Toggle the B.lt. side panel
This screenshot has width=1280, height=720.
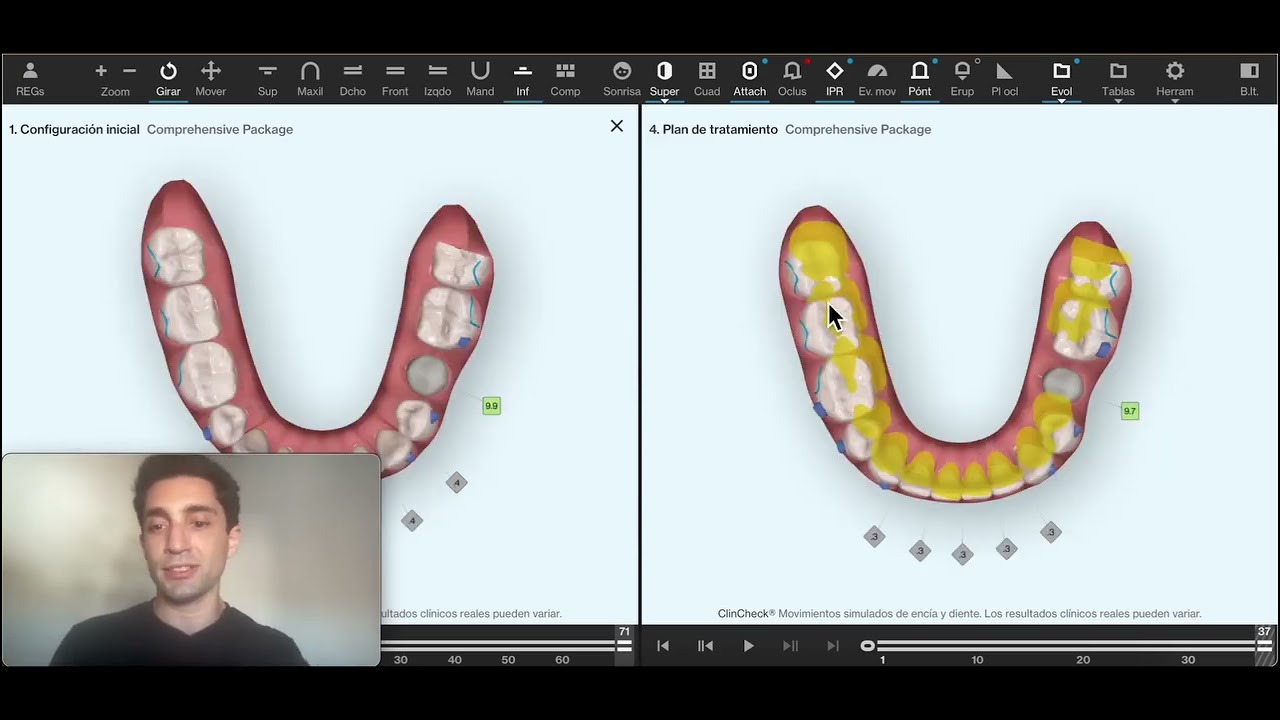point(1249,79)
